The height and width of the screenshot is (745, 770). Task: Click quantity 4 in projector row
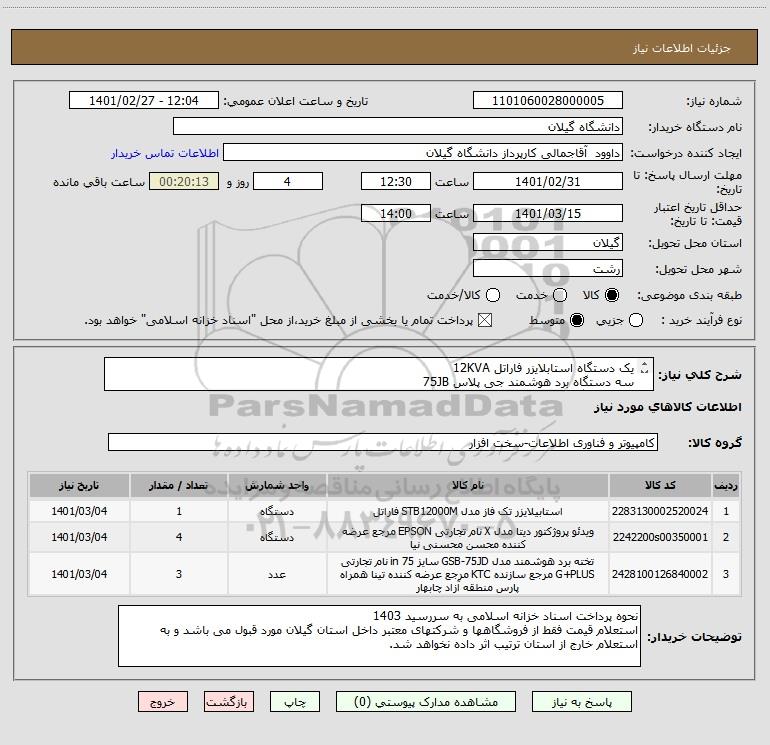pos(179,537)
